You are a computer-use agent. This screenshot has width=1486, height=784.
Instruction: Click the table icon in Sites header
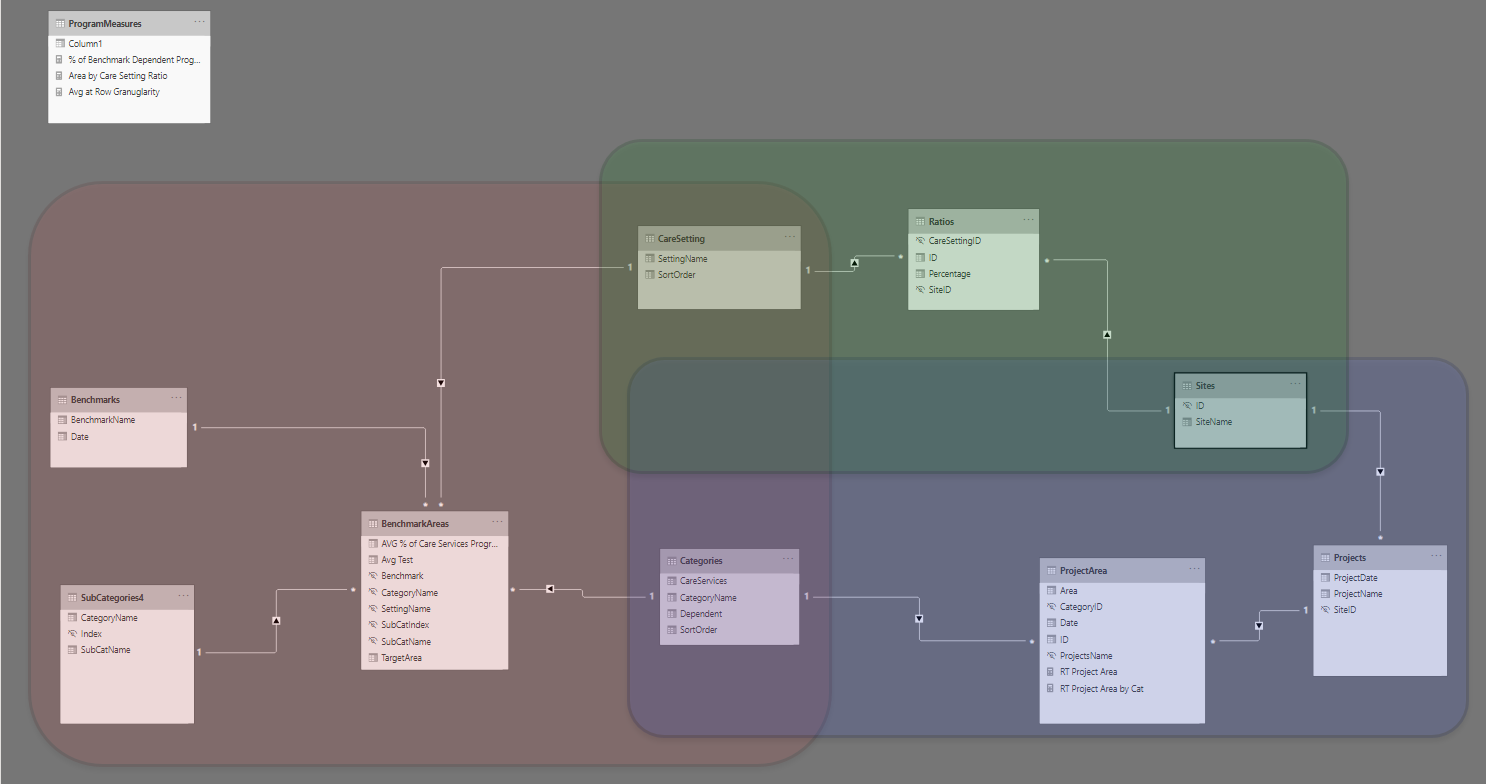[1187, 385]
